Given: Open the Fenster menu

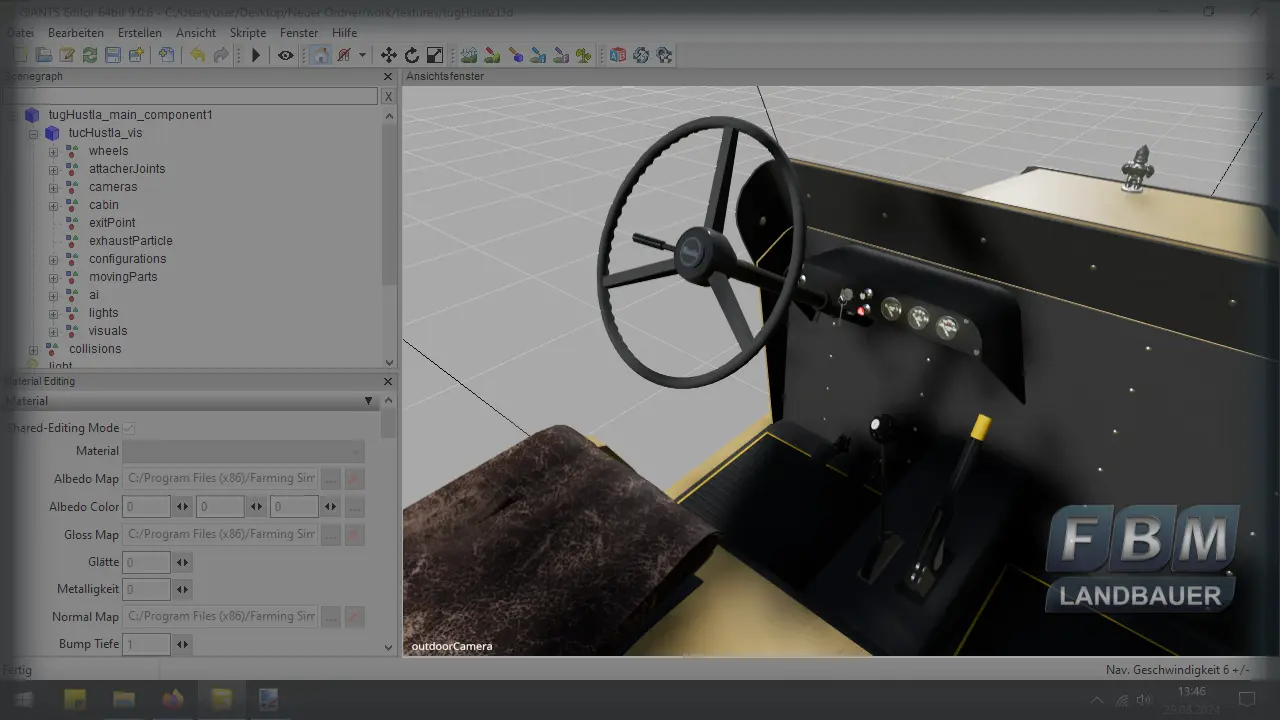Looking at the screenshot, I should click(x=299, y=33).
